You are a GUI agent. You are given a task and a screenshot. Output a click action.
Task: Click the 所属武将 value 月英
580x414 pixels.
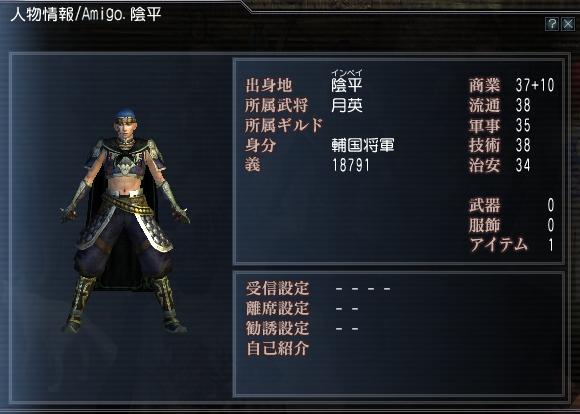pos(347,106)
